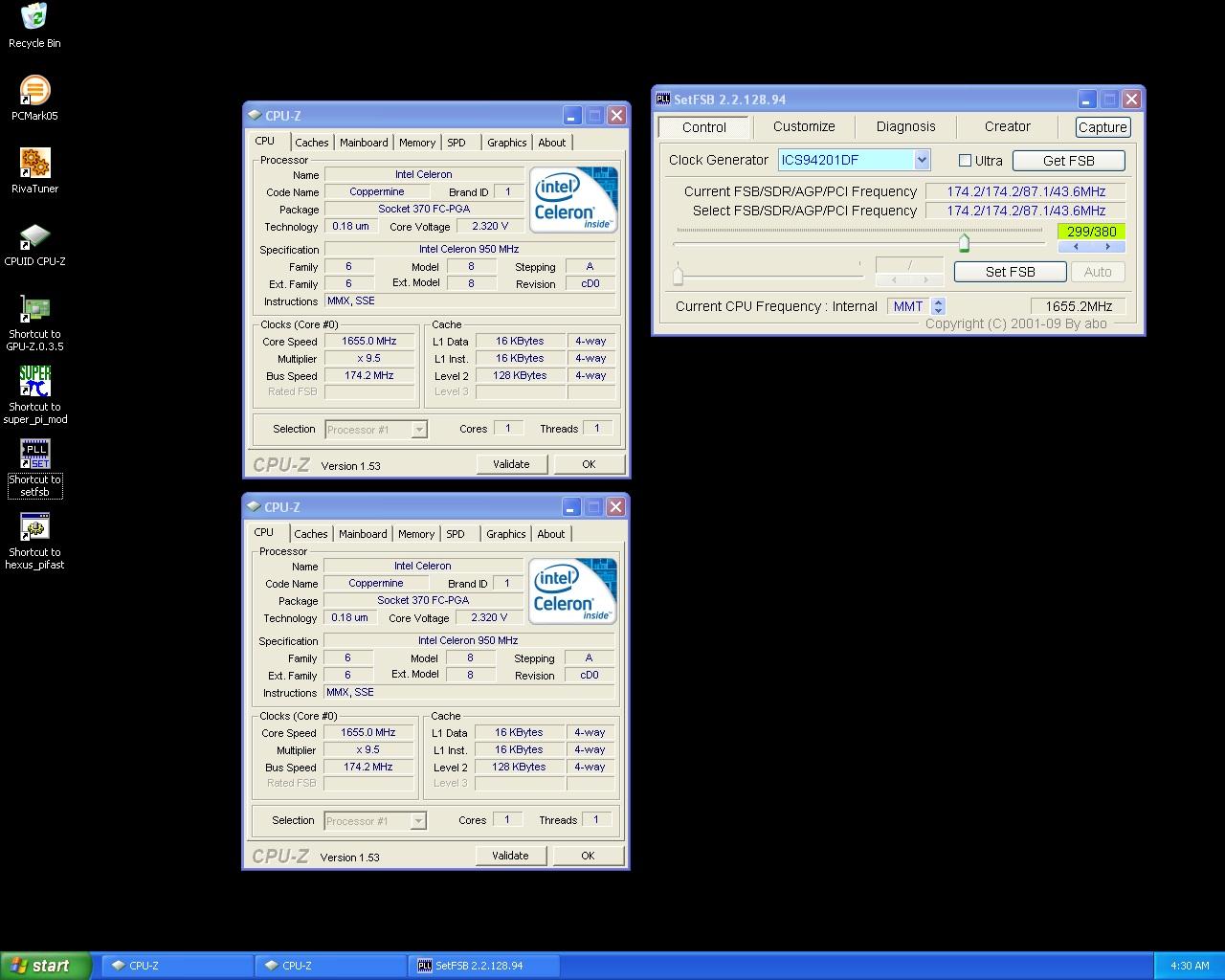Click the Intel Celeron logo in lower CPU-Z
Screen dimensions: 1225x980
point(572,590)
